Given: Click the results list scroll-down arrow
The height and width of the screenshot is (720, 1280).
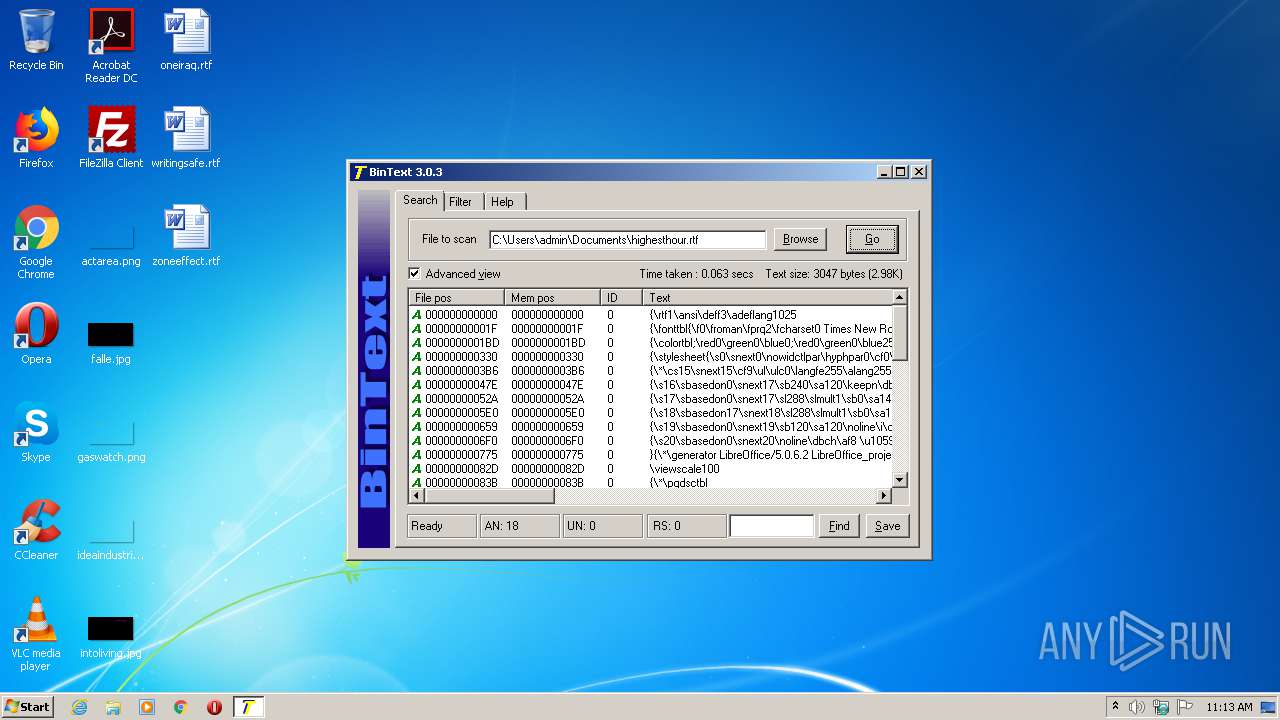Looking at the screenshot, I should 900,480.
